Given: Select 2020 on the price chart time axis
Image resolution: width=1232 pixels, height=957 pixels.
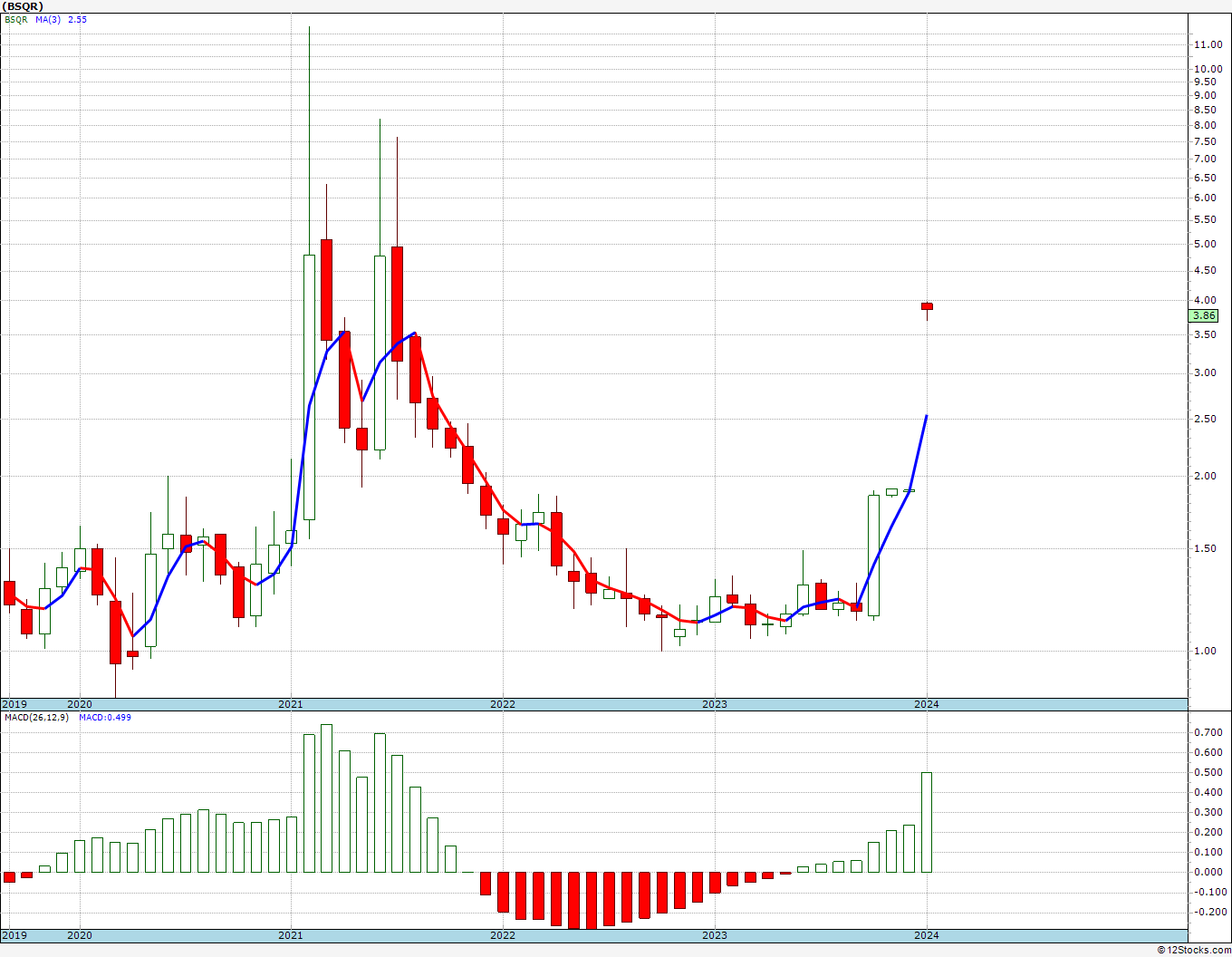Looking at the screenshot, I should pyautogui.click(x=80, y=704).
